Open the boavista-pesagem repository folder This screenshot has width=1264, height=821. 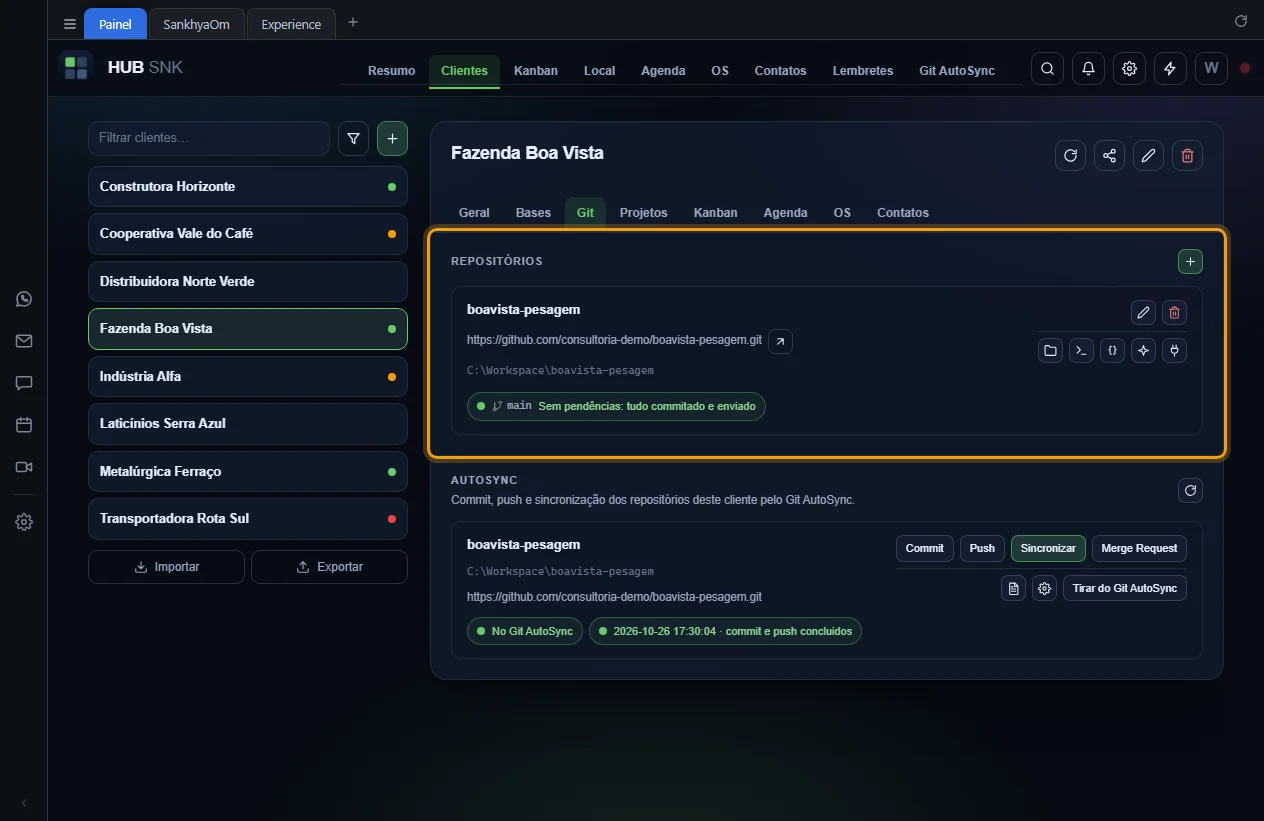(1050, 351)
